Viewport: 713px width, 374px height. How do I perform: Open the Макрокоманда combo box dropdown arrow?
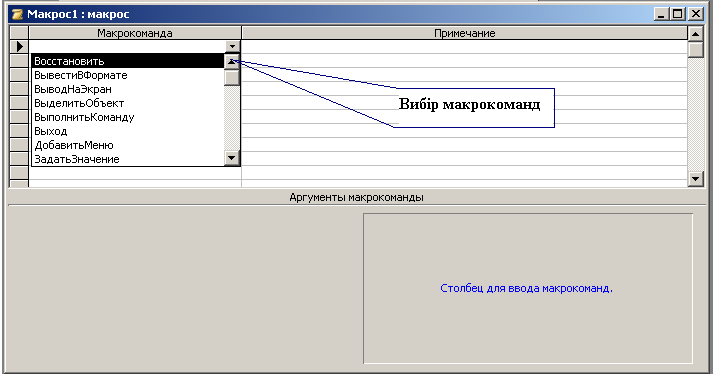(x=232, y=46)
